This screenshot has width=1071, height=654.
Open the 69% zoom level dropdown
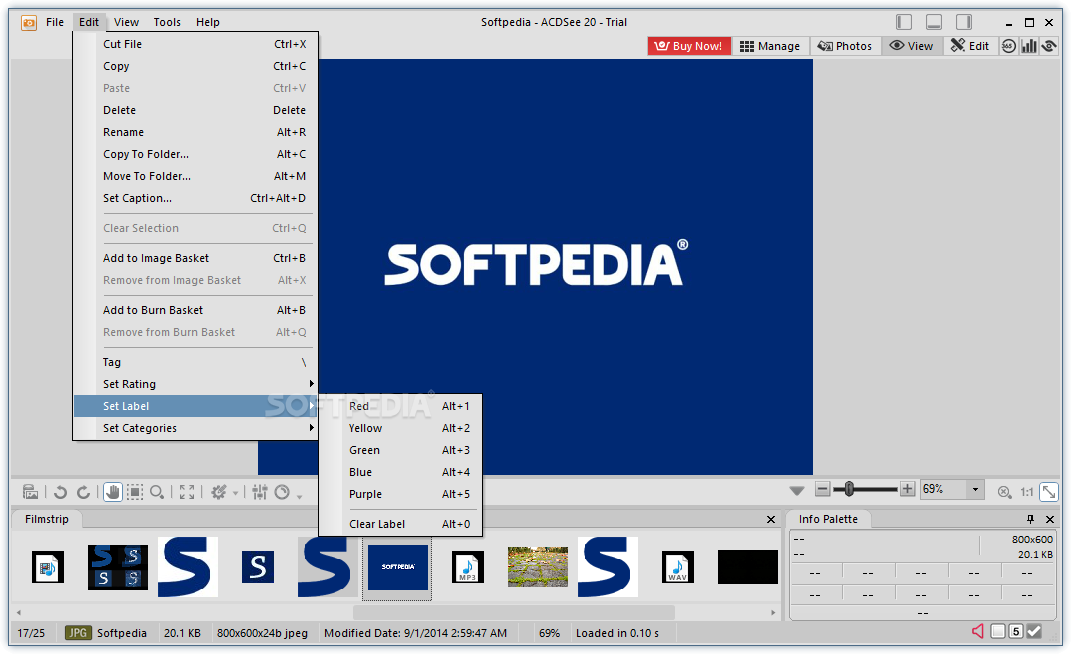tap(975, 489)
